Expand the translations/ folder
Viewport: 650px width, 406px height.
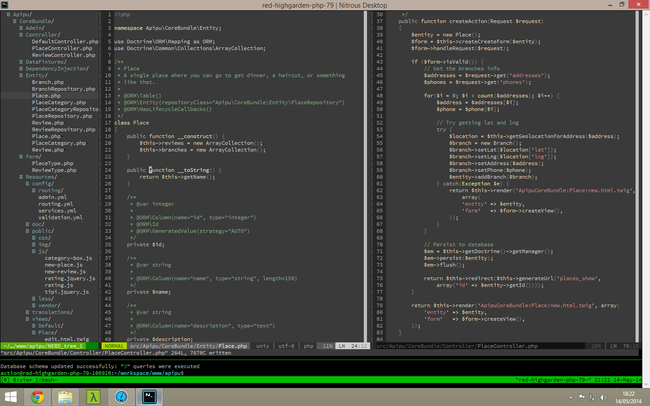click(x=52, y=312)
